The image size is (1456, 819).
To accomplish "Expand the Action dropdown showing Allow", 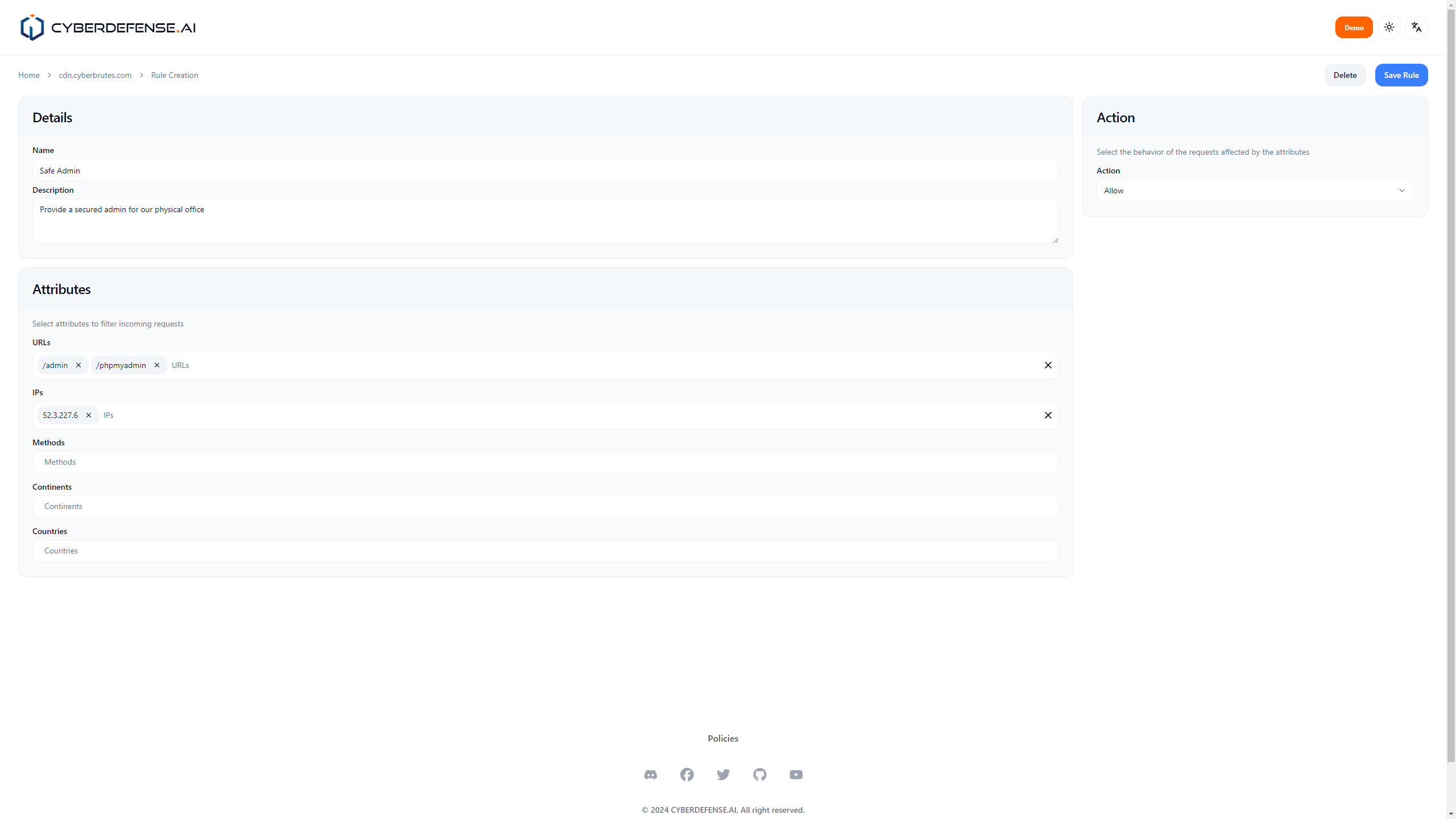I will coord(1254,191).
